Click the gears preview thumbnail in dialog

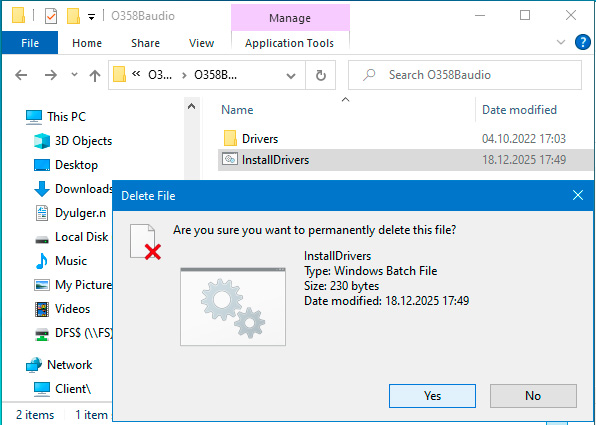pos(233,307)
